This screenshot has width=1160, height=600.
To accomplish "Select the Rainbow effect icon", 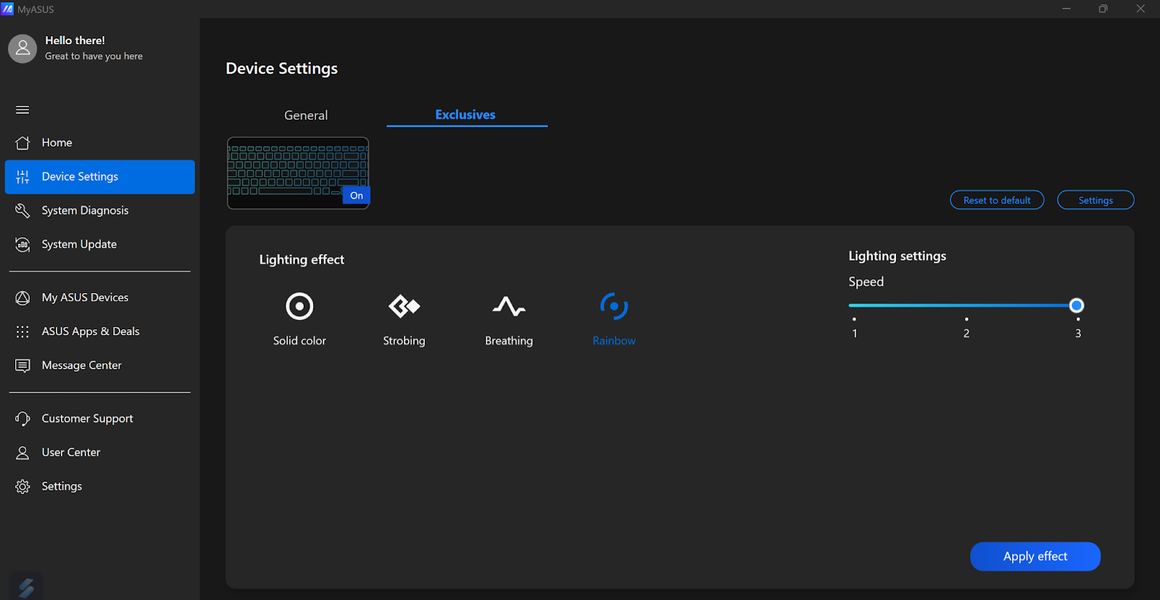I will pyautogui.click(x=614, y=306).
